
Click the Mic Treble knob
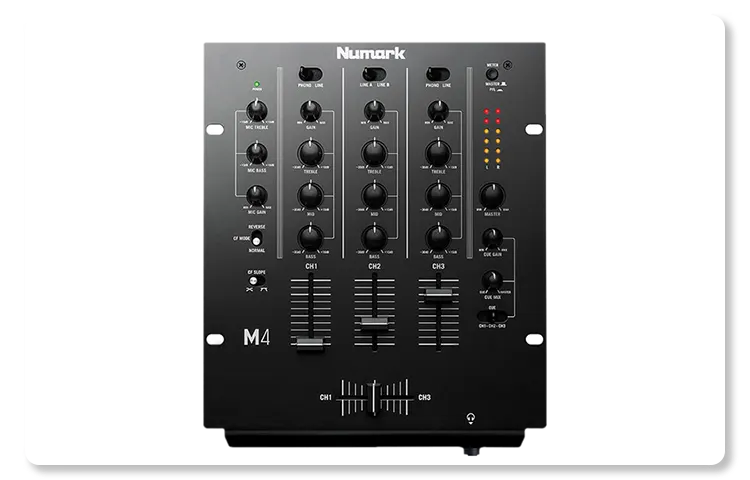257,111
